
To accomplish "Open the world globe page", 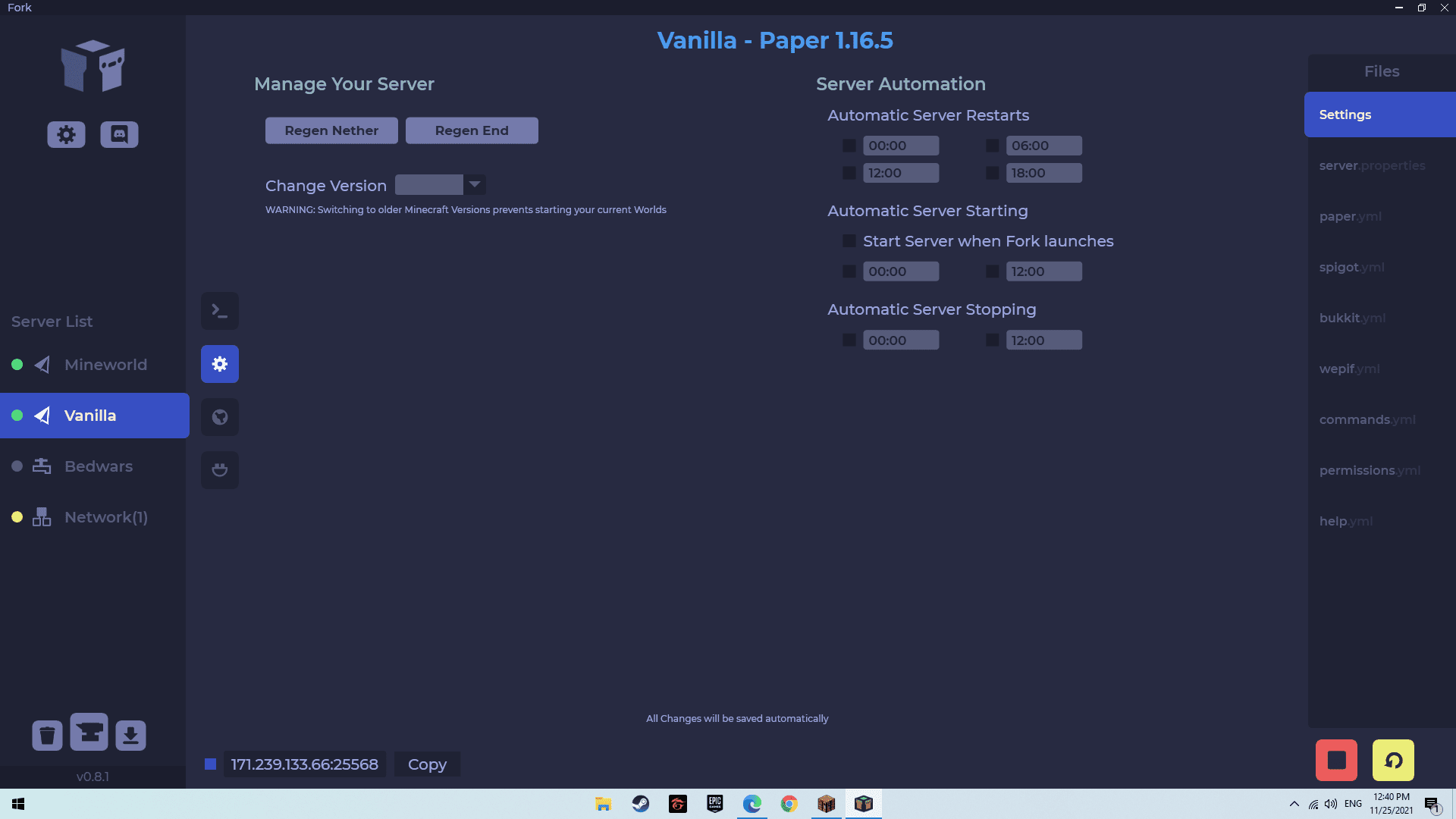I will click(220, 417).
